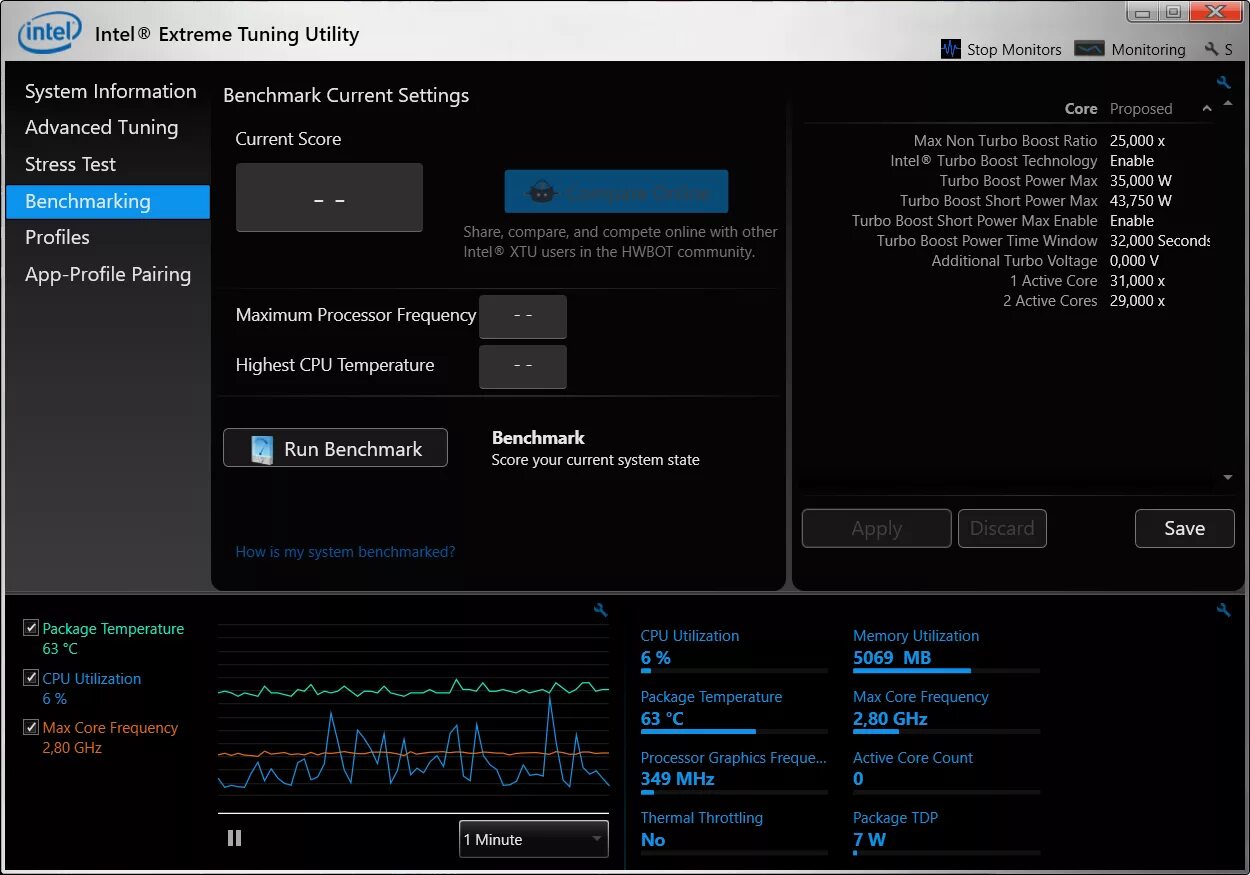
Task: Click Maximum Processor Frequency value box
Action: pyautogui.click(x=523, y=316)
